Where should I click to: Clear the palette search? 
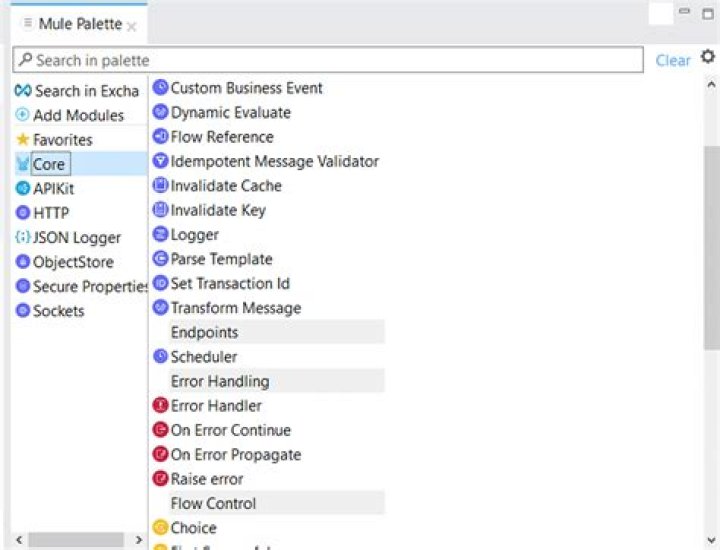coord(673,60)
